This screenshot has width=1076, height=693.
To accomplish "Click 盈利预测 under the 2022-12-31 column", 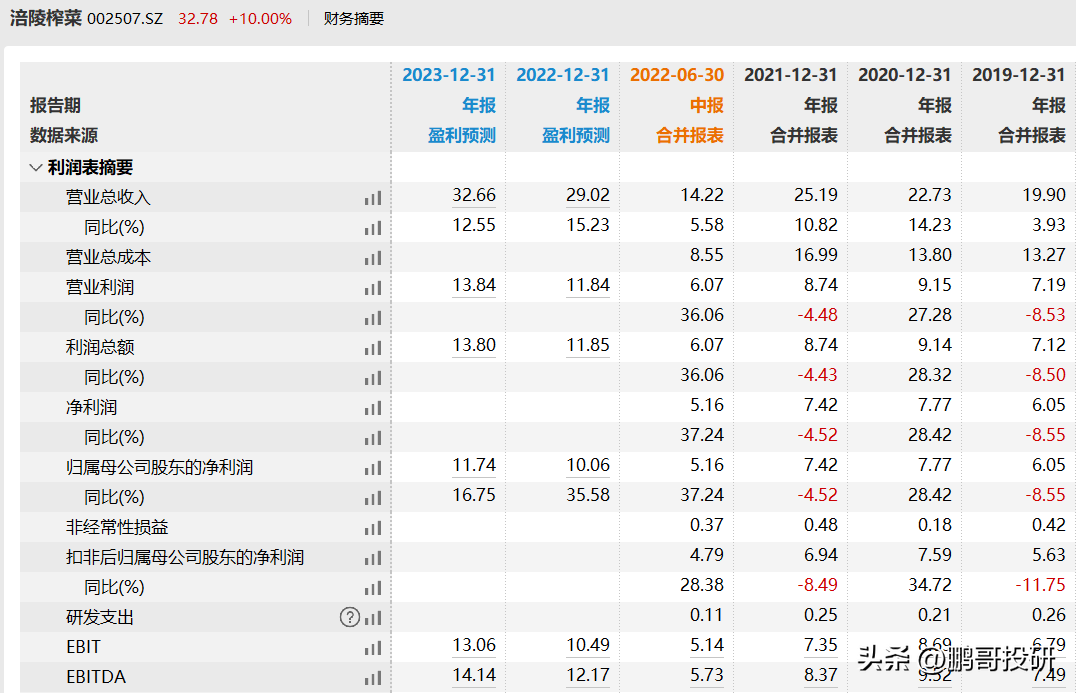I will (576, 135).
